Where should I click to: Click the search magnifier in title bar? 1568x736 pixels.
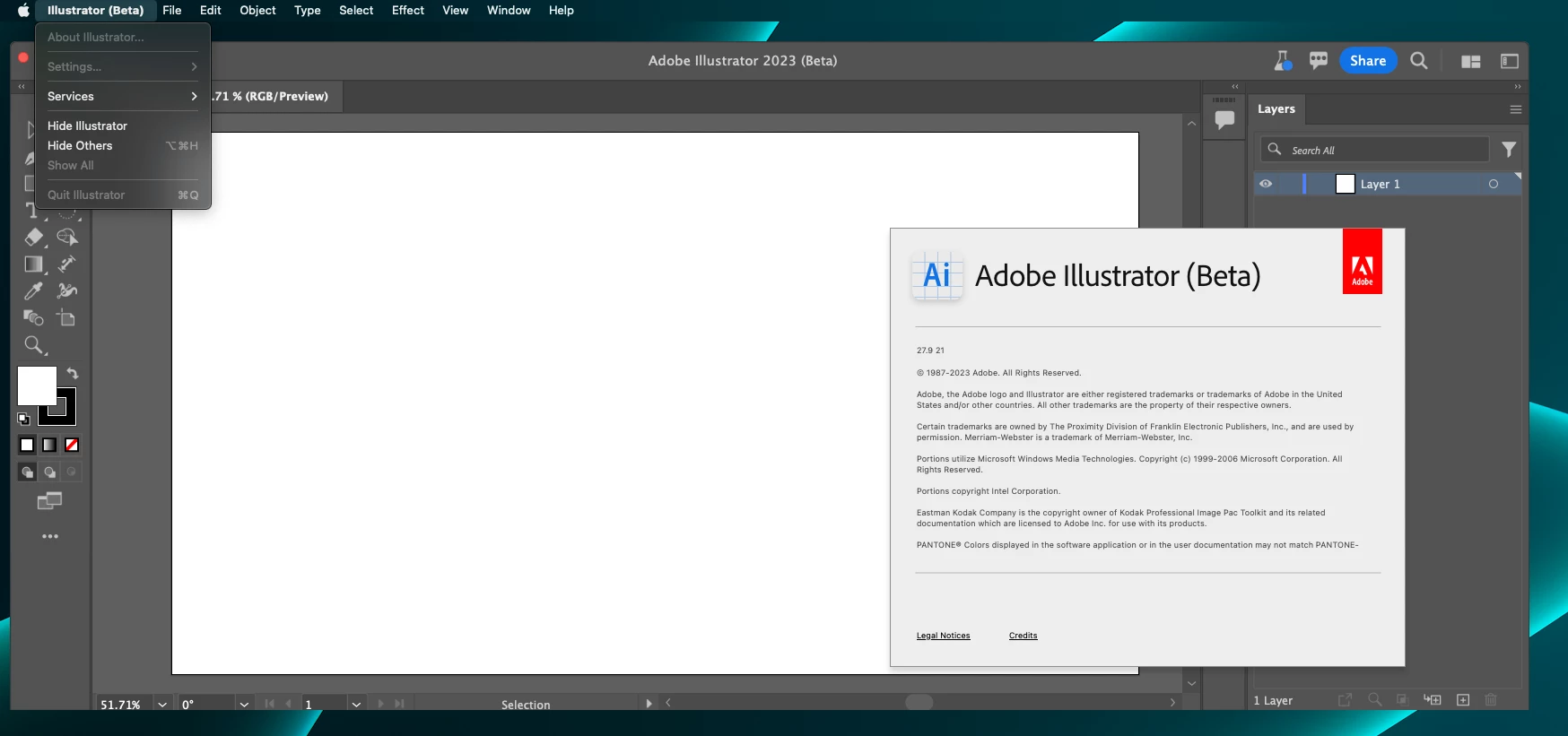tap(1418, 61)
